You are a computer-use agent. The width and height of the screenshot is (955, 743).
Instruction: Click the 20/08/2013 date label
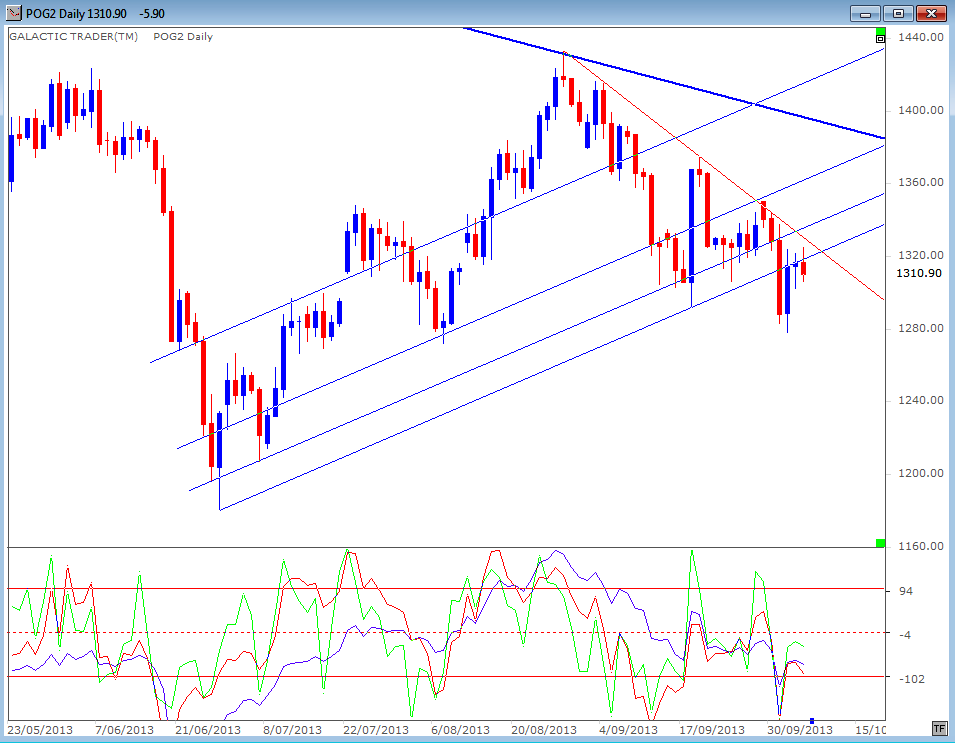pyautogui.click(x=544, y=730)
